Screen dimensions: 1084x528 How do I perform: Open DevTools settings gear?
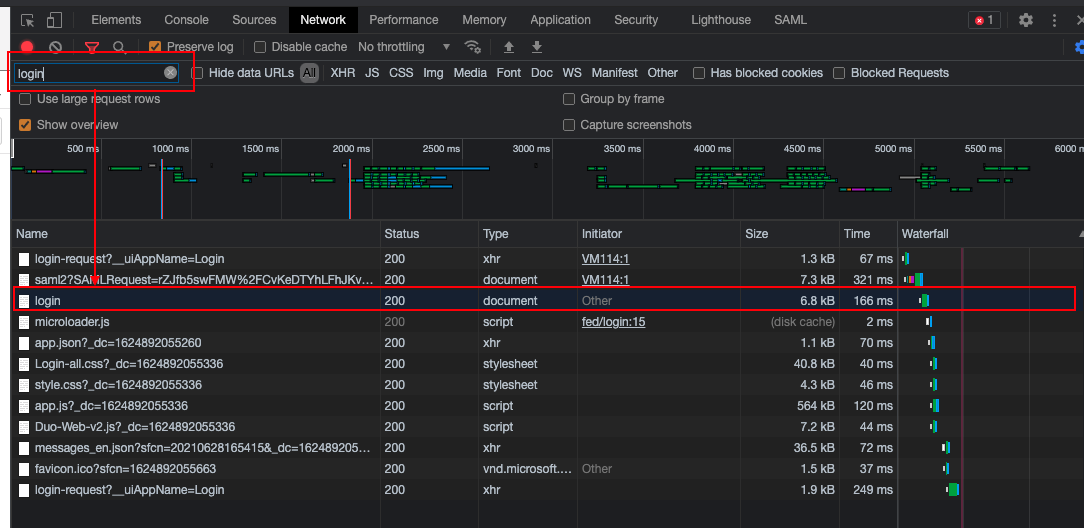pos(1026,20)
